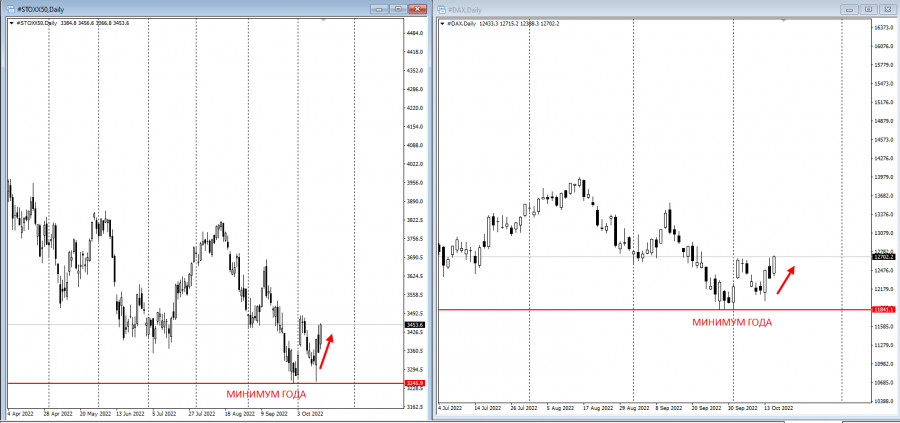Select the red price label 3245.9
The width and height of the screenshot is (900, 423).
pos(414,383)
